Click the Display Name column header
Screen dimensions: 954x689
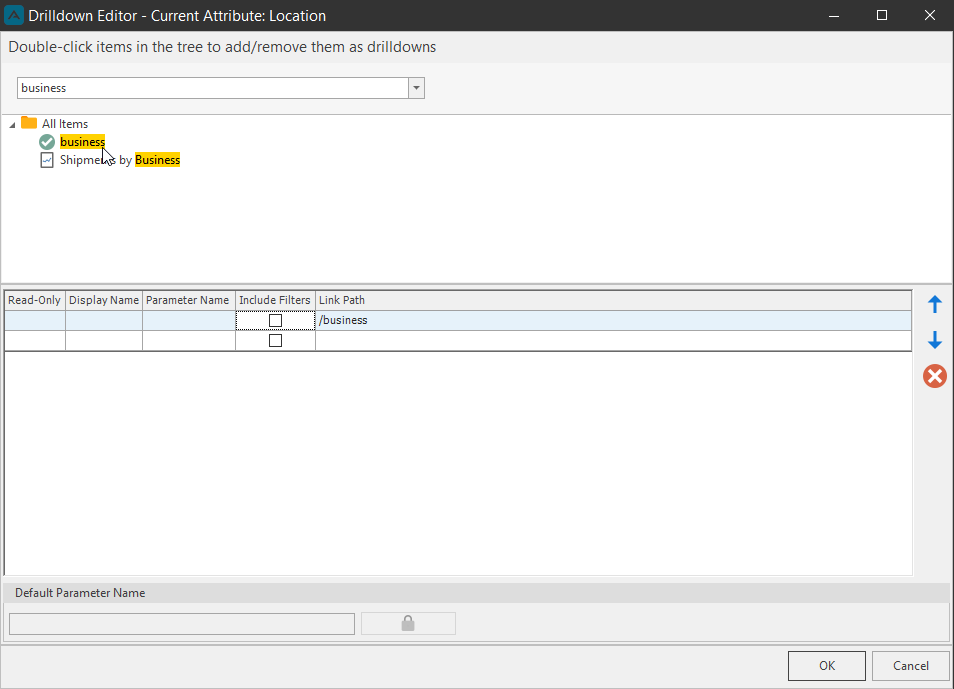click(x=104, y=300)
